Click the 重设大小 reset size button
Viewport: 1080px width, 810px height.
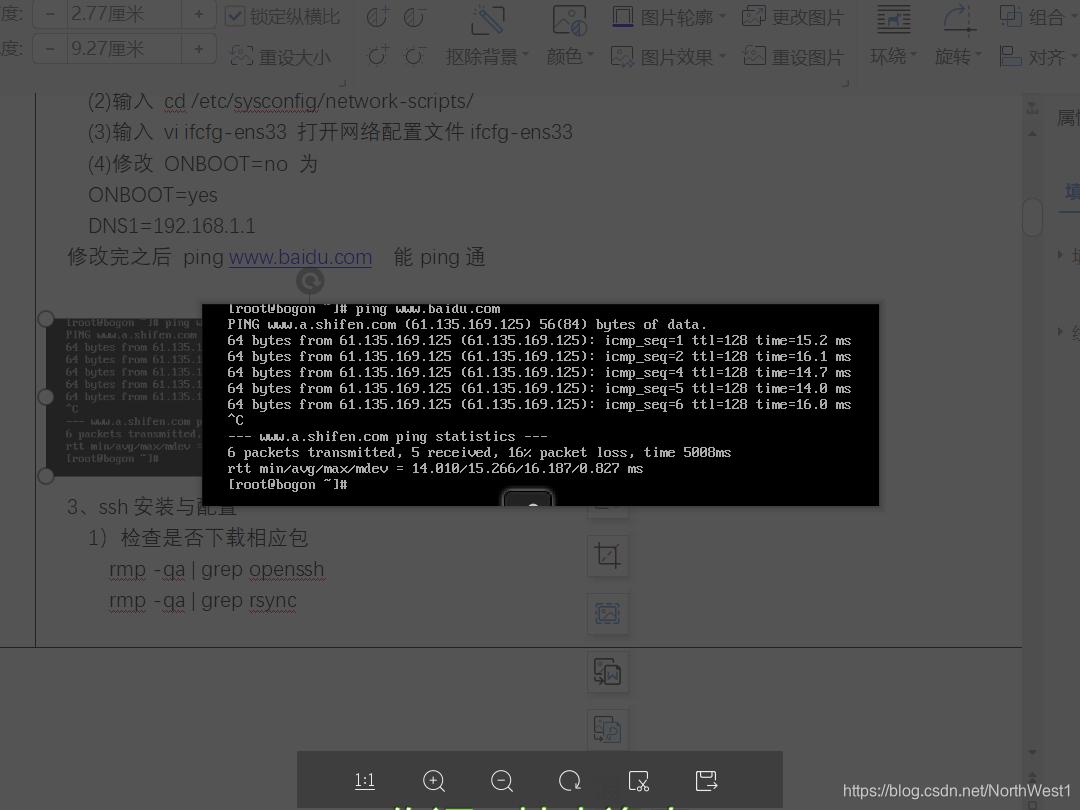(x=280, y=56)
